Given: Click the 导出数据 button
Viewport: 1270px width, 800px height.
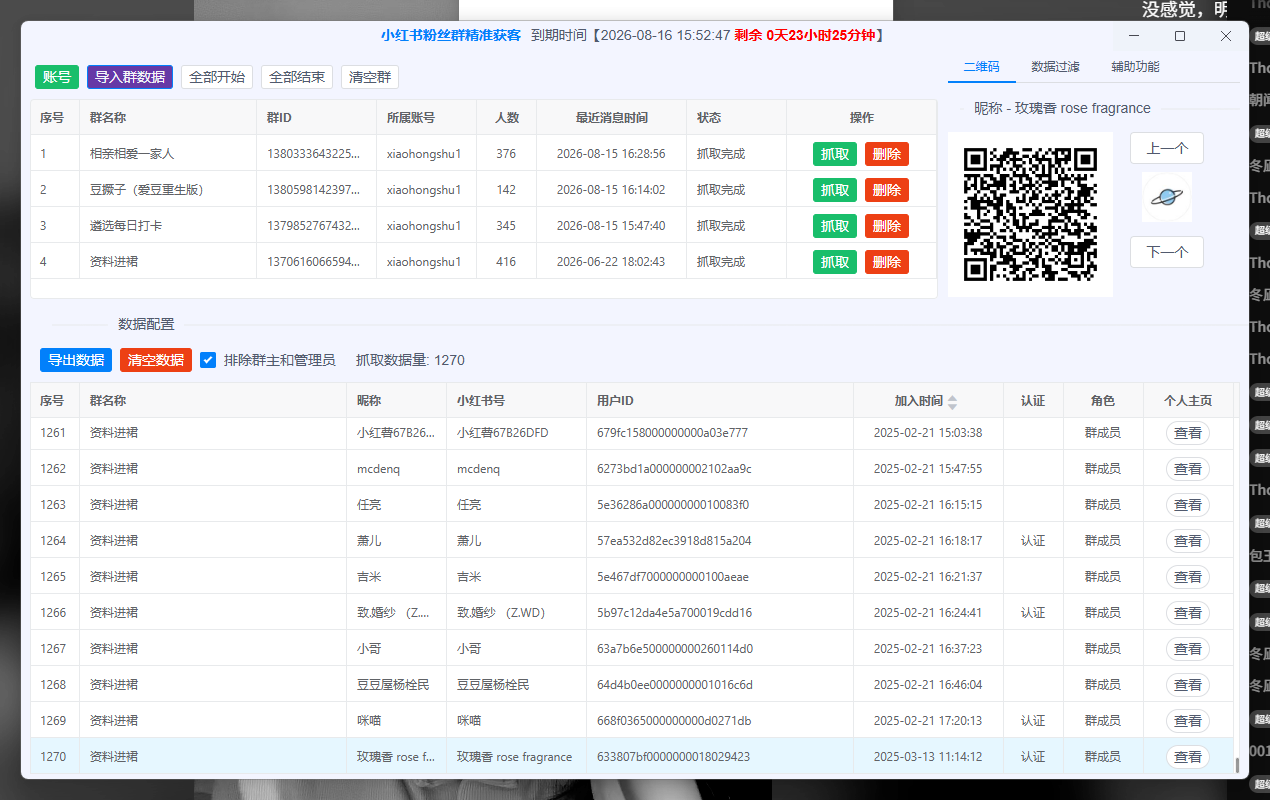Looking at the screenshot, I should [76, 360].
